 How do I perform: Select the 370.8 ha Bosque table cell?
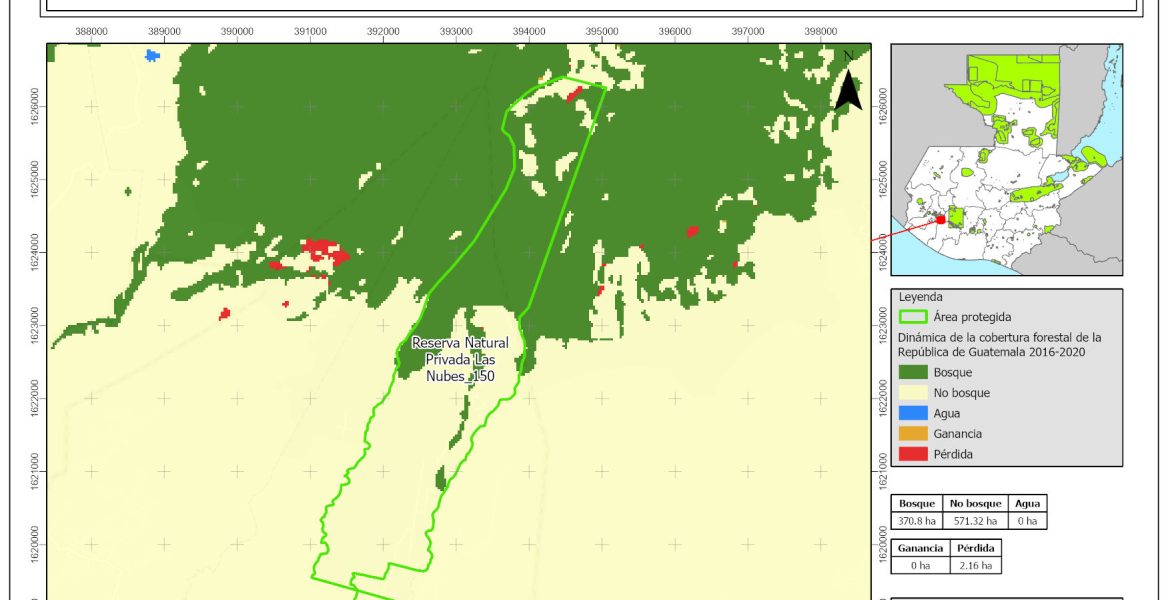click(x=917, y=521)
